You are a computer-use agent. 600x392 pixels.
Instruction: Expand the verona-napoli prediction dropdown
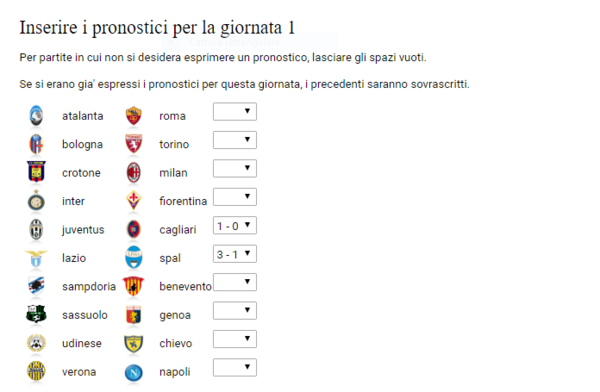coord(235,368)
